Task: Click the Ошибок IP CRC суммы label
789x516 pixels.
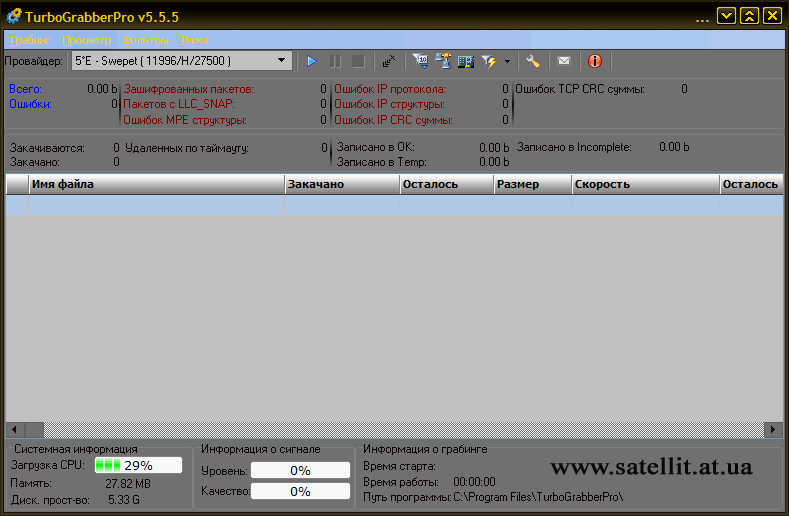Action: [393, 120]
